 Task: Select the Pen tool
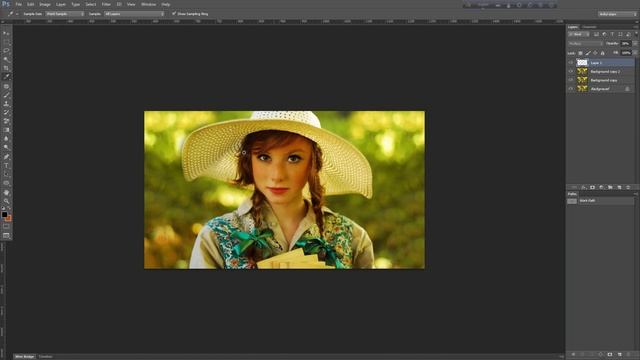point(6,157)
